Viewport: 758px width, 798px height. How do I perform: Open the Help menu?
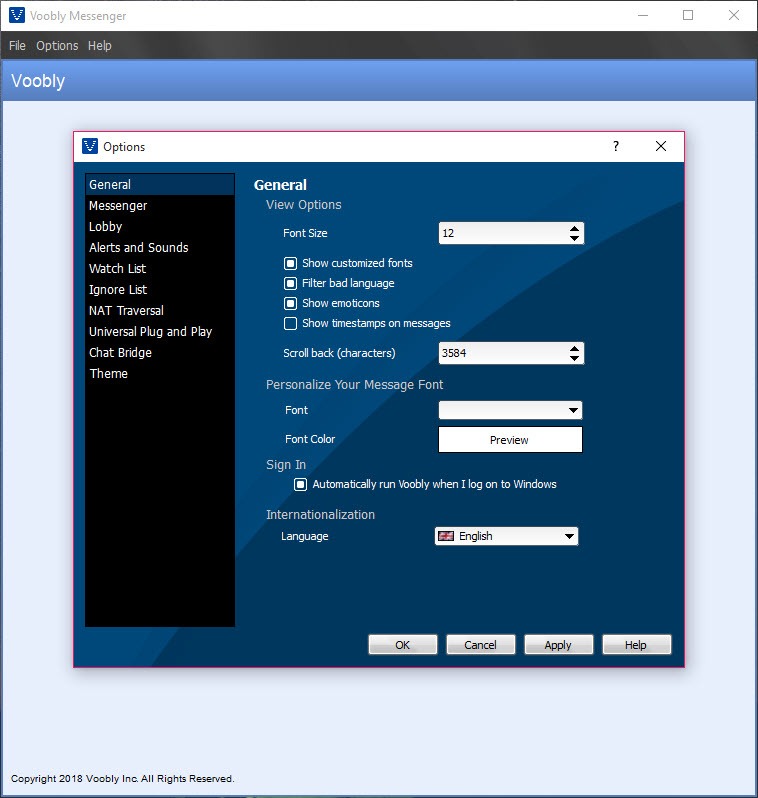coord(99,46)
